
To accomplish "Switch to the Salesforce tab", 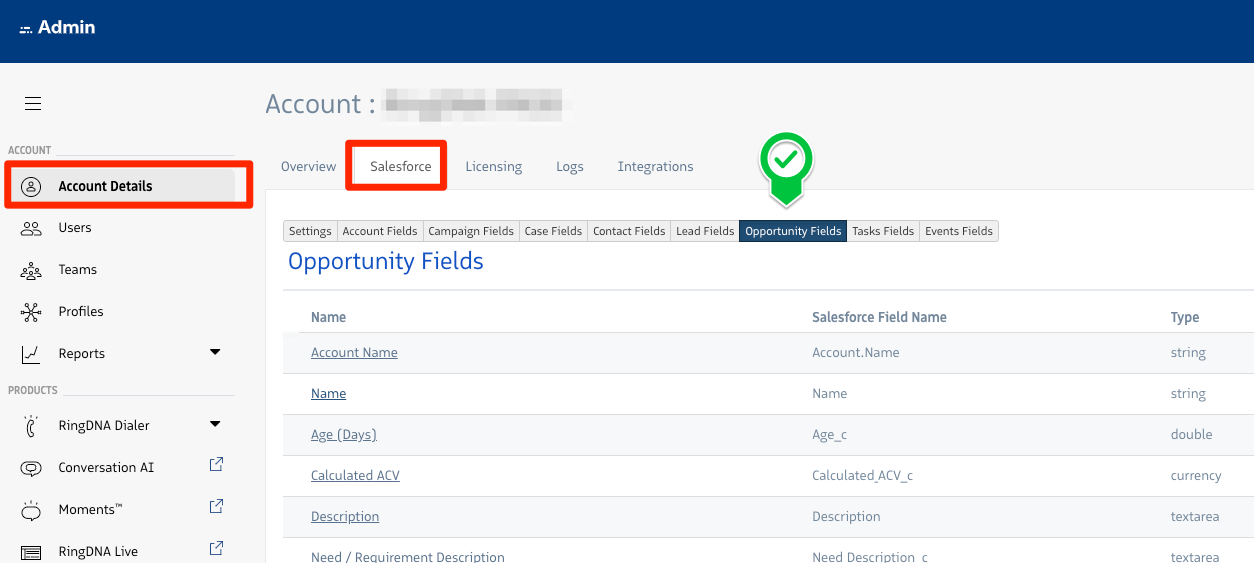I will pyautogui.click(x=401, y=167).
